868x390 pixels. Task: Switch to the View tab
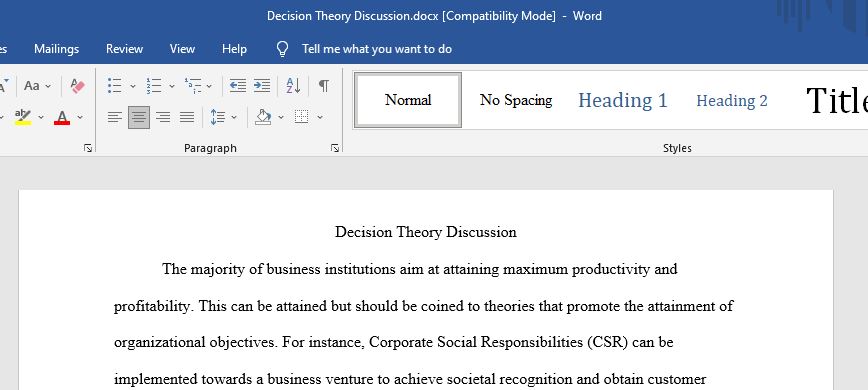[x=182, y=49]
